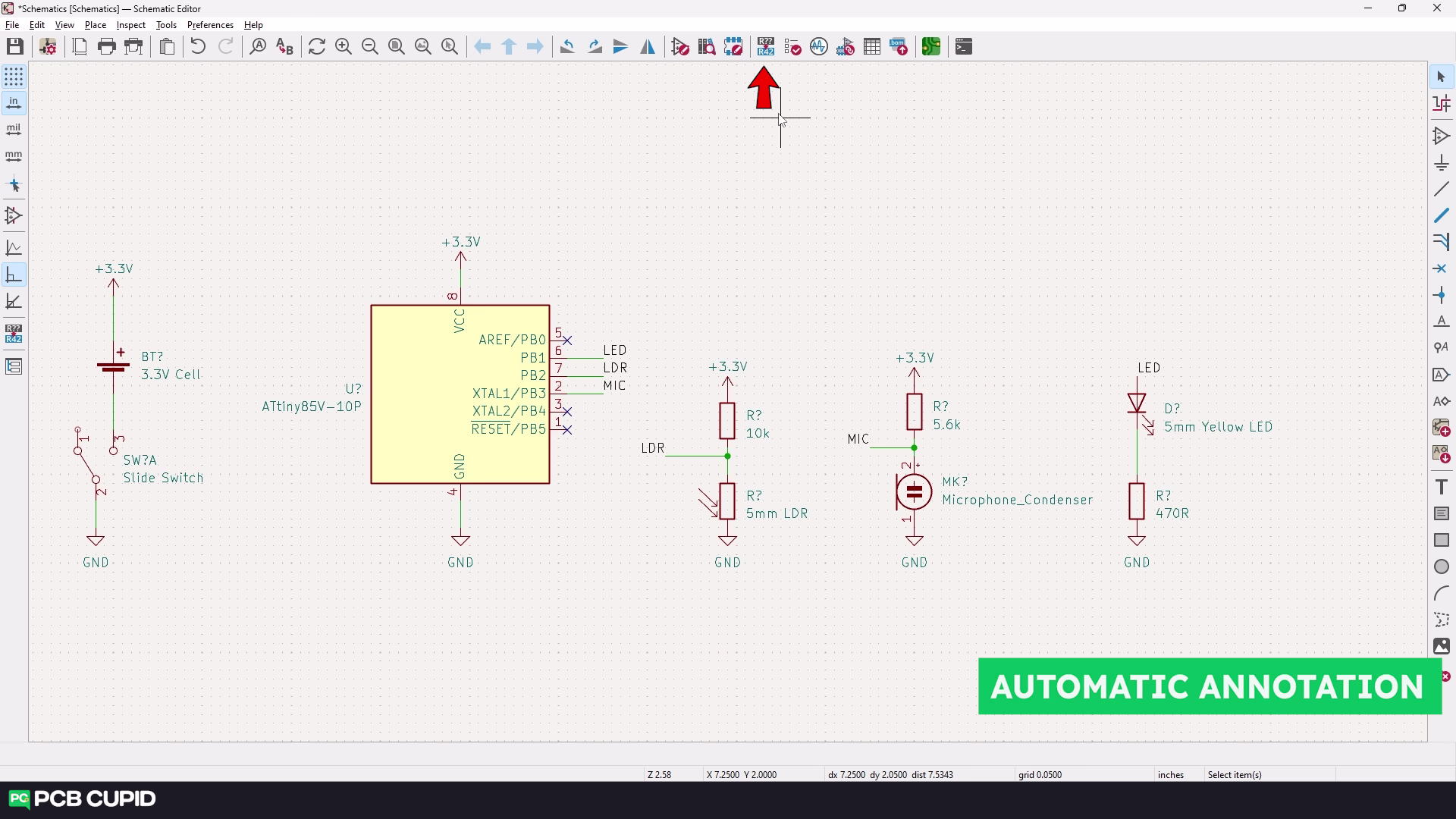Select the Add Wire tool
The height and width of the screenshot is (819, 1456).
point(1441,190)
